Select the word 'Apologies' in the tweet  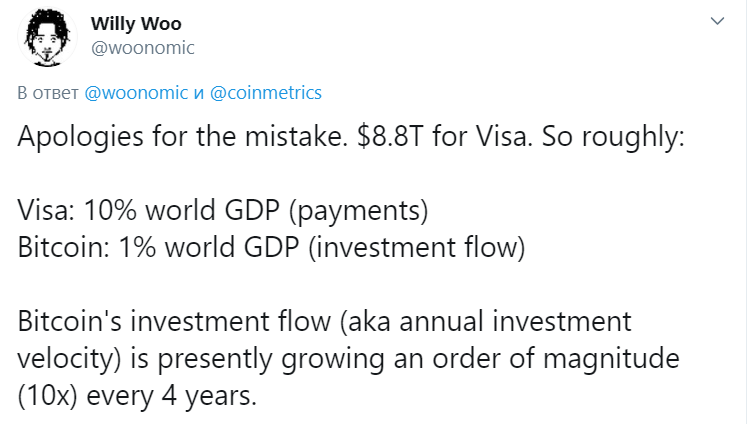click(80, 137)
